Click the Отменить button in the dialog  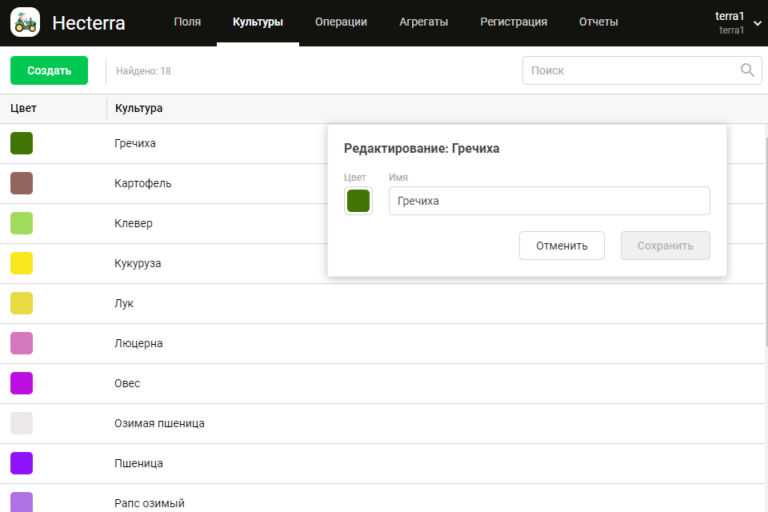click(x=561, y=245)
